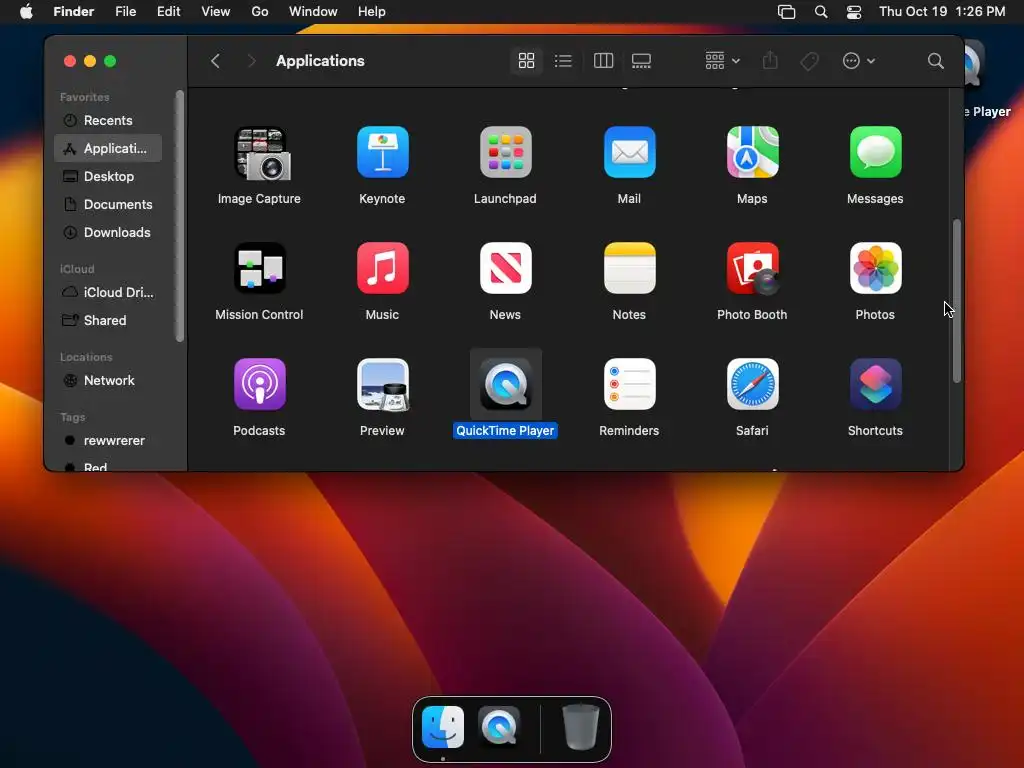Open Recents in the sidebar

click(108, 120)
